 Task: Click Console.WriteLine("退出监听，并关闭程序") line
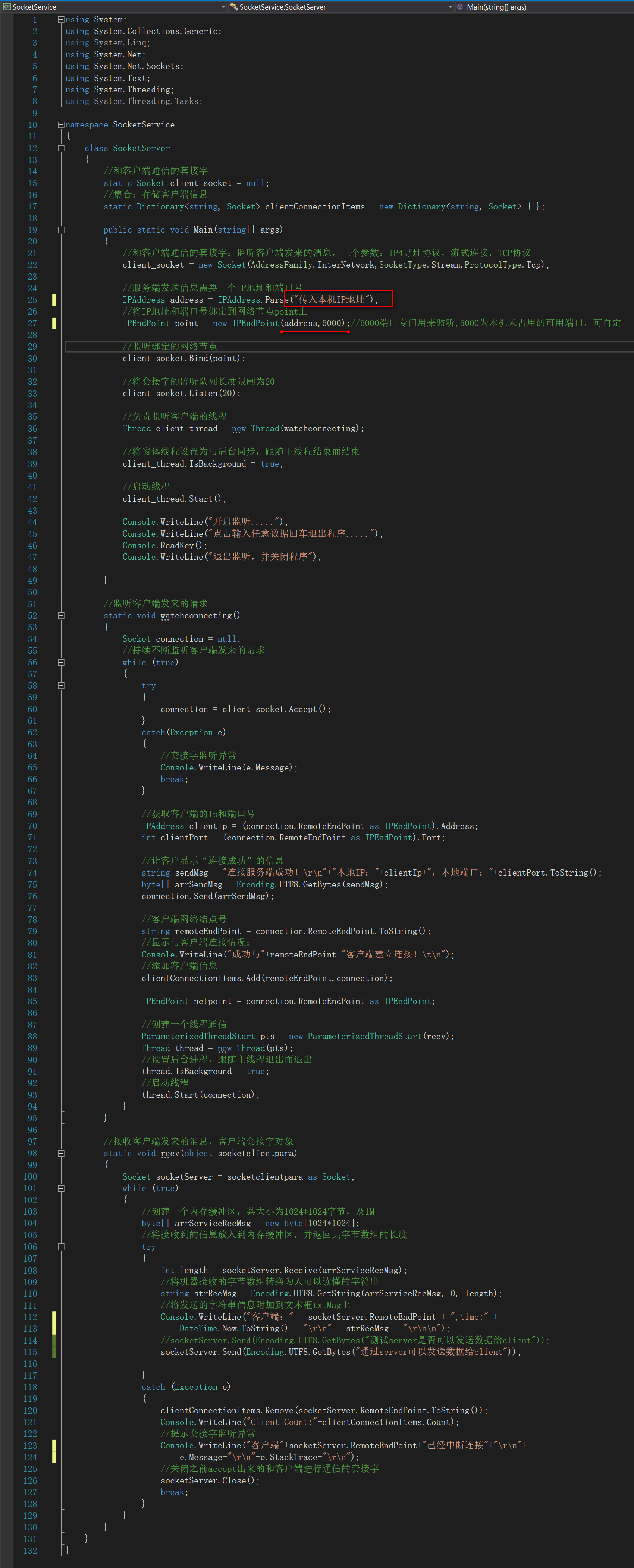(222, 557)
